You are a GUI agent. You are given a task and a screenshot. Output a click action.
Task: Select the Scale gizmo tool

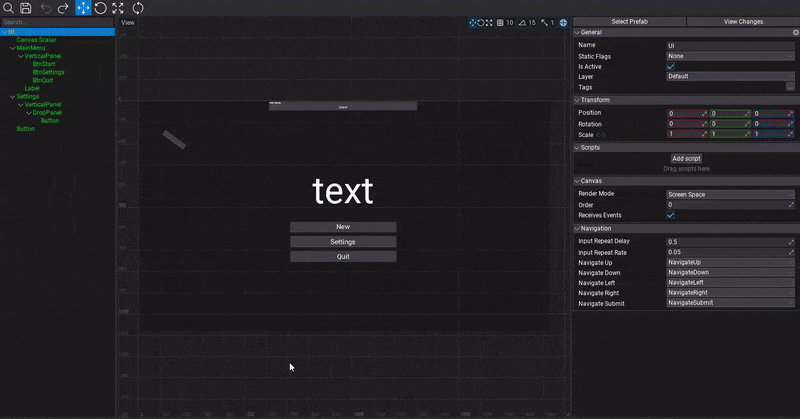[x=118, y=7]
